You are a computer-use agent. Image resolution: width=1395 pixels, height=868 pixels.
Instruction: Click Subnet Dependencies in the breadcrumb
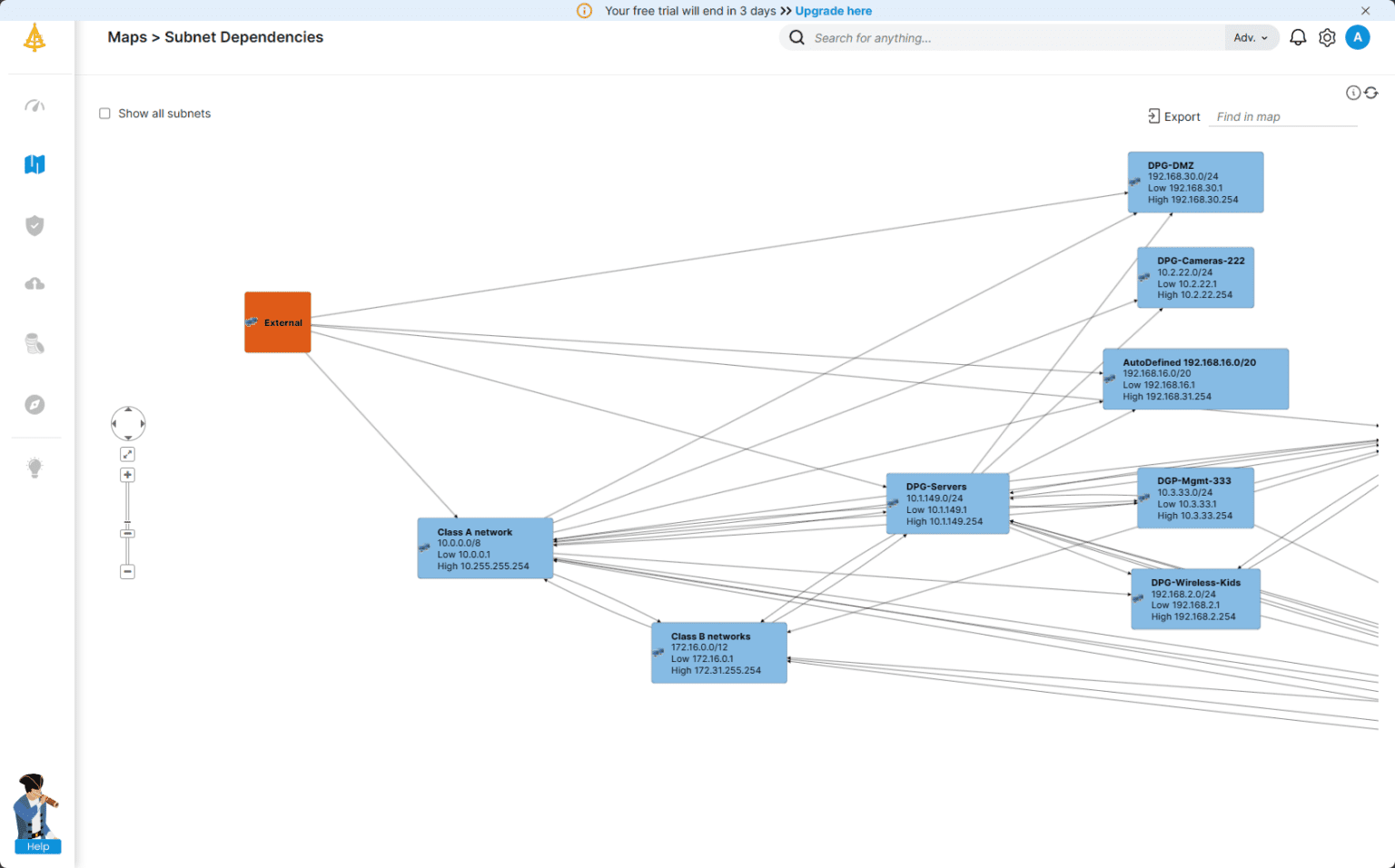[x=243, y=37]
